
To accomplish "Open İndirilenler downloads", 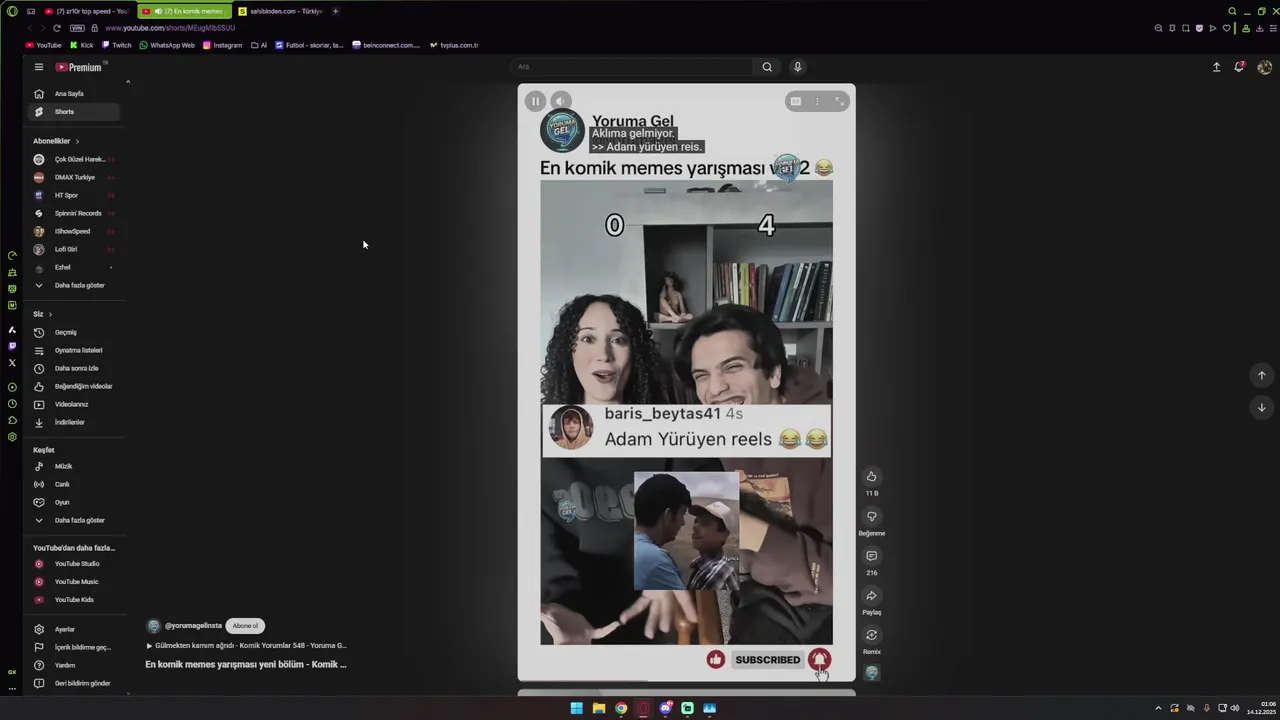I will click(x=73, y=422).
